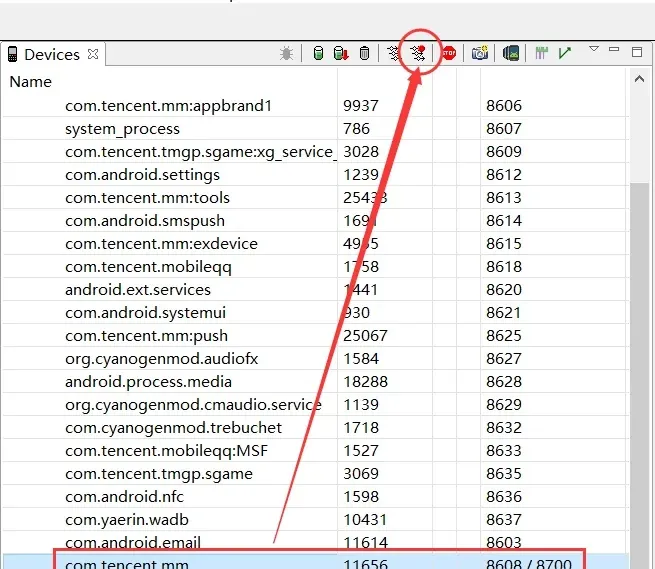Click the Dump HPROF file icon
The image size is (655, 569).
pyautogui.click(x=341, y=53)
